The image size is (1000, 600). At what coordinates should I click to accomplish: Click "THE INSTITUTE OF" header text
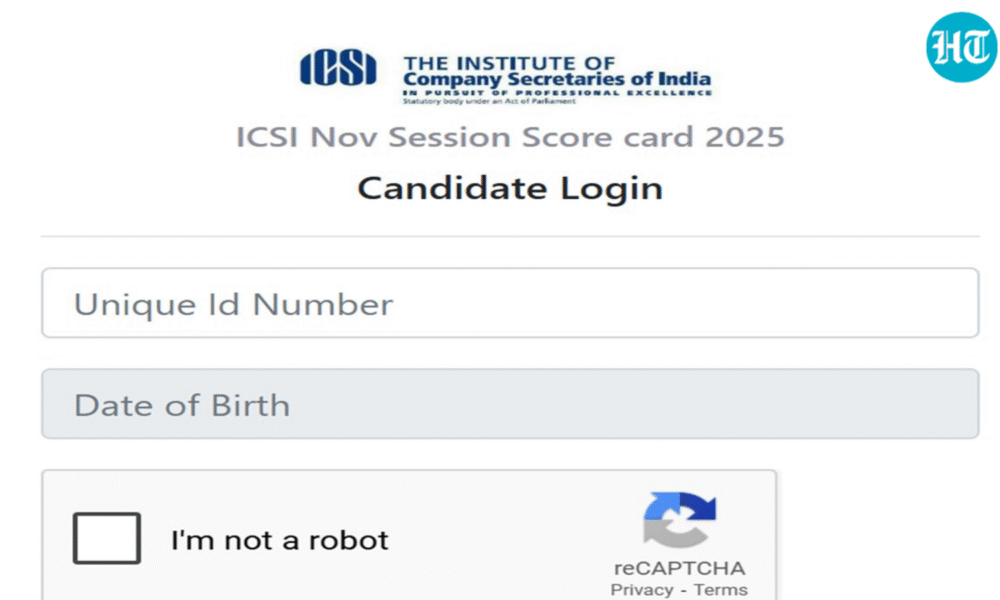[509, 63]
